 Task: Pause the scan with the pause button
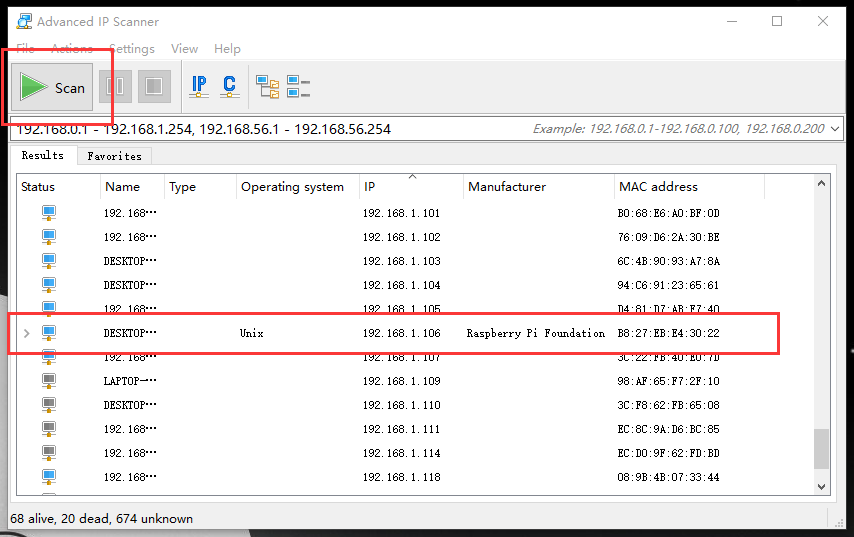(115, 86)
